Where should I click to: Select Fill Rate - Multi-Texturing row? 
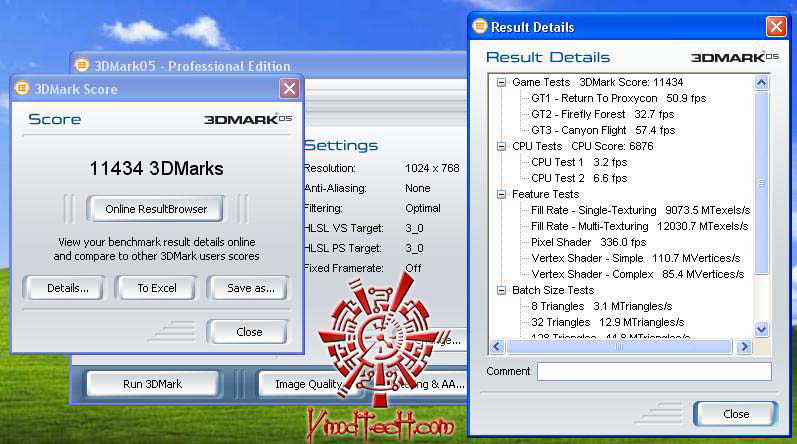(639, 227)
